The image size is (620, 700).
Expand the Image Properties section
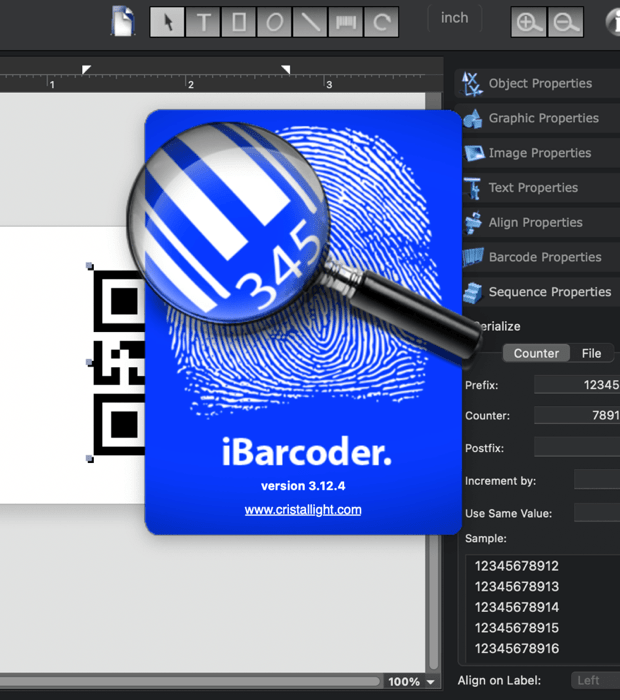click(540, 153)
